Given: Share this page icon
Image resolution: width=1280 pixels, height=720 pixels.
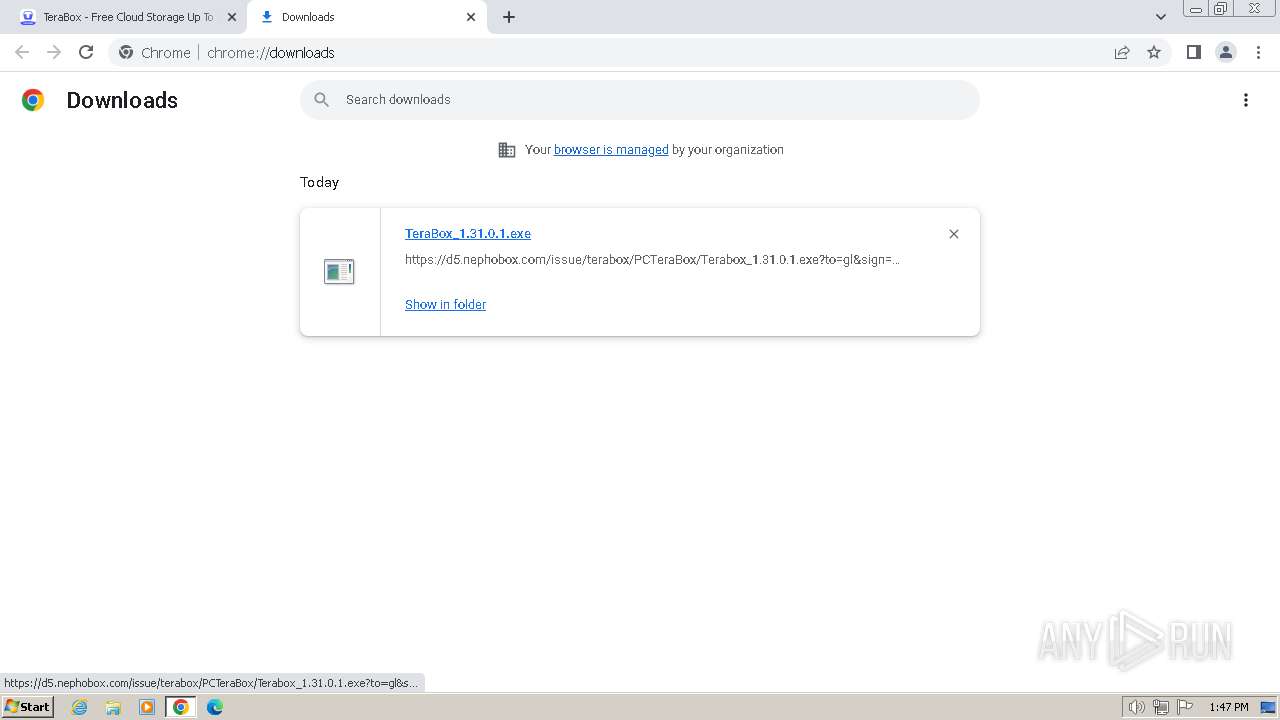Looking at the screenshot, I should (x=1122, y=53).
